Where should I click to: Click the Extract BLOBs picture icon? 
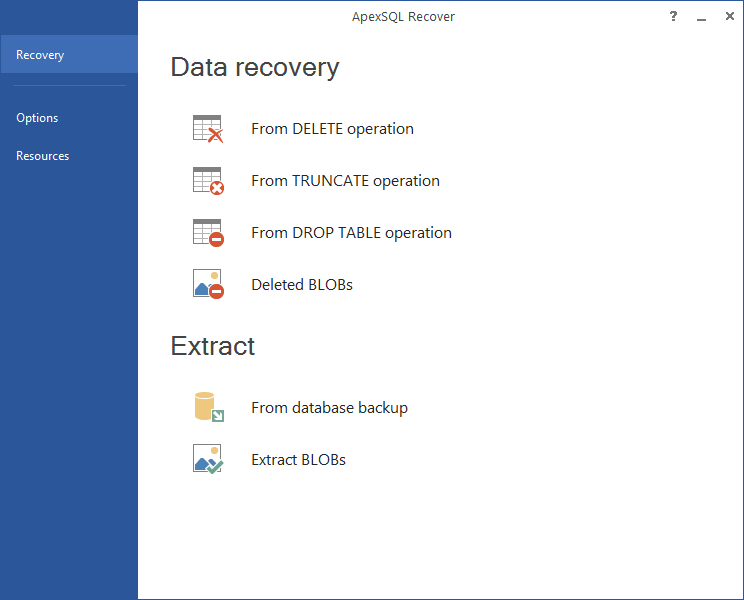pyautogui.click(x=208, y=459)
